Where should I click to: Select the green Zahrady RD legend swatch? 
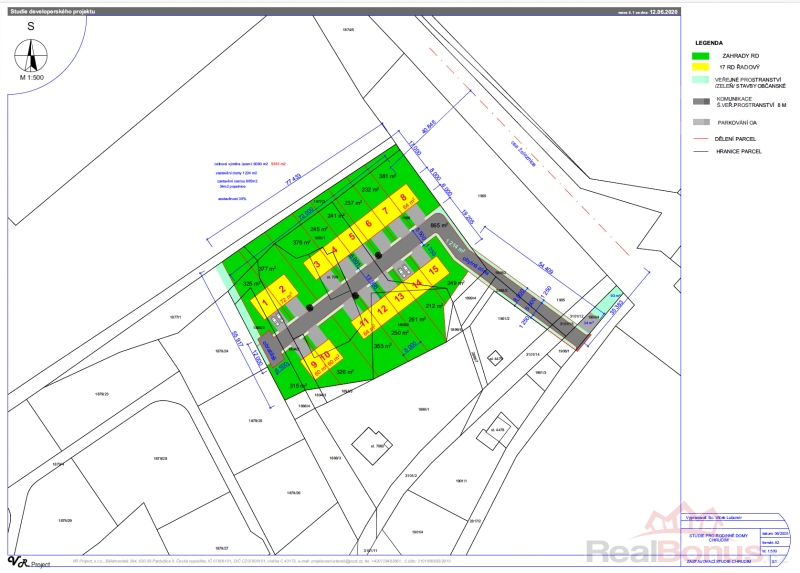click(701, 55)
